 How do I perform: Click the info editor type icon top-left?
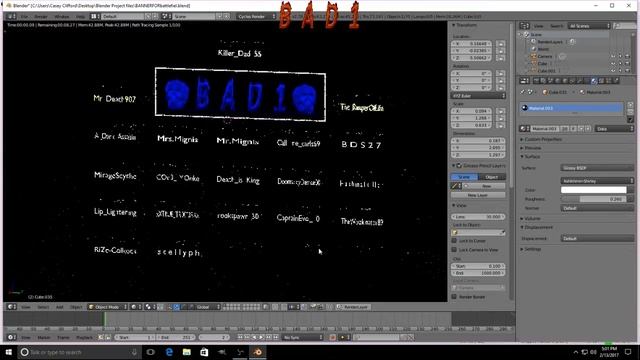point(12,16)
